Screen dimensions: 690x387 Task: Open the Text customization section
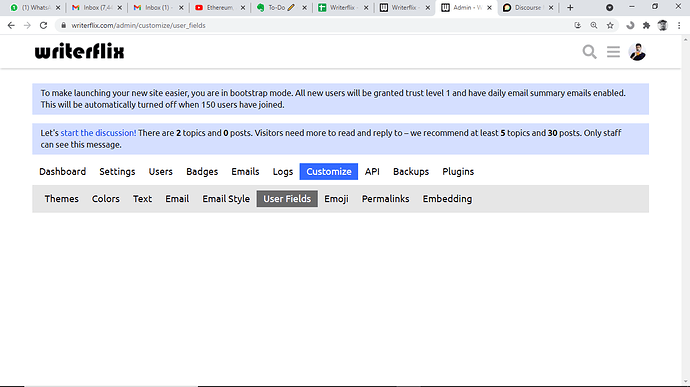tap(142, 199)
